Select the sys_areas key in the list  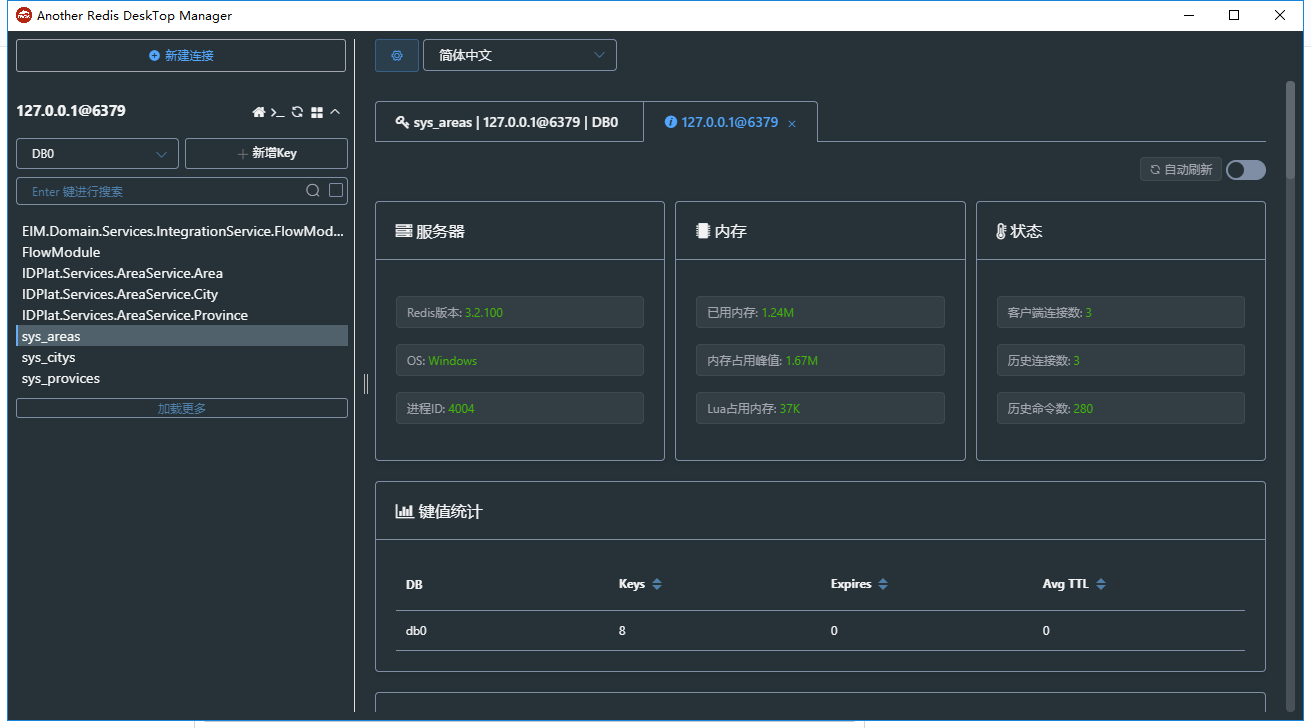click(182, 336)
